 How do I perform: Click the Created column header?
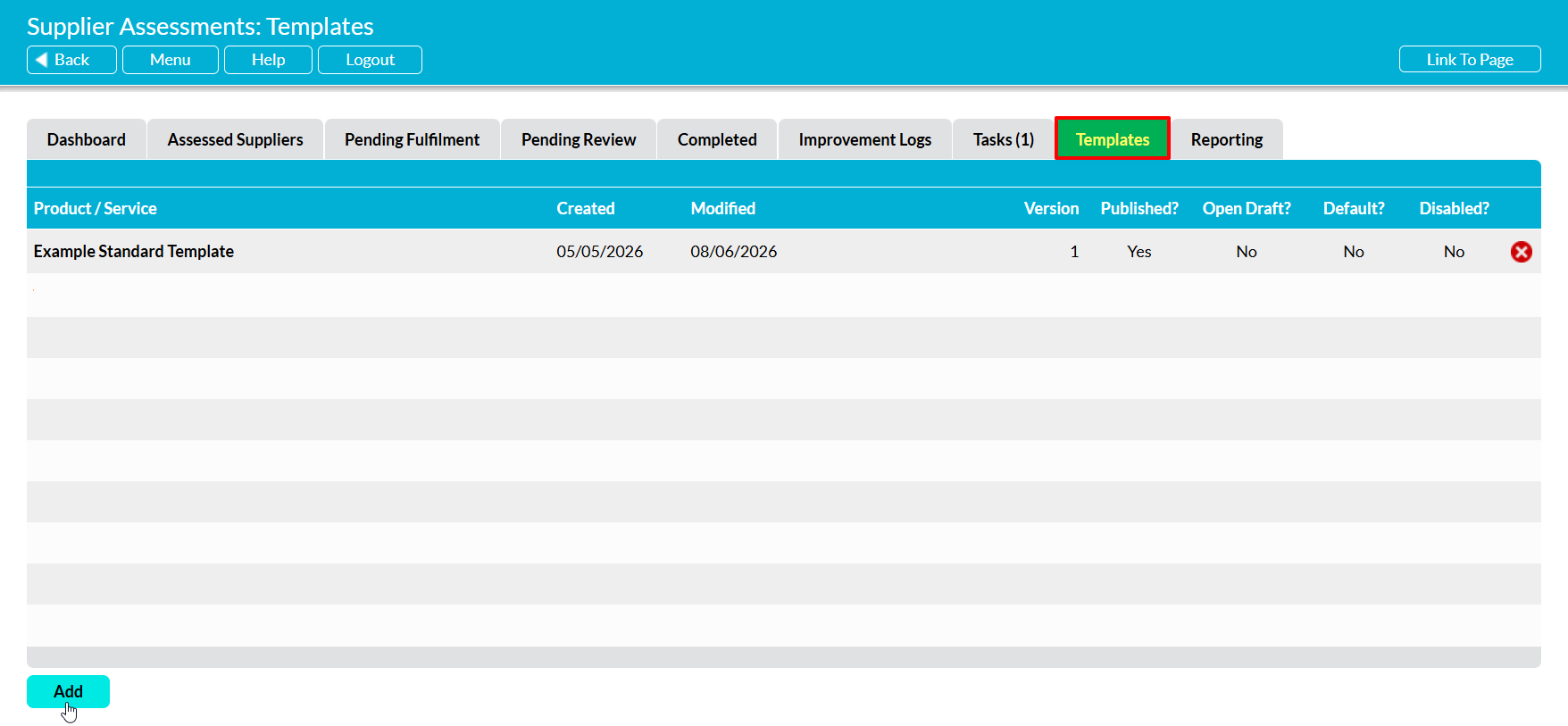point(586,208)
